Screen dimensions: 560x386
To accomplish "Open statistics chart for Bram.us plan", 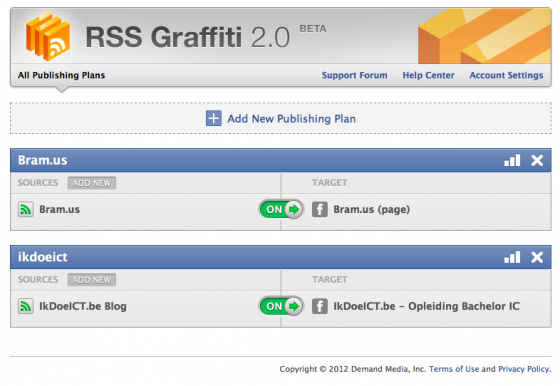I will pyautogui.click(x=512, y=160).
